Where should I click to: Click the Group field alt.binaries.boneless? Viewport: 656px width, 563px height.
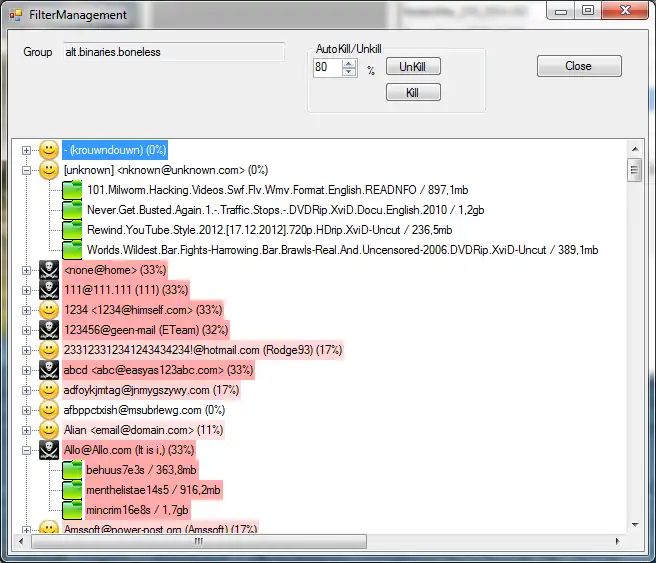(174, 52)
